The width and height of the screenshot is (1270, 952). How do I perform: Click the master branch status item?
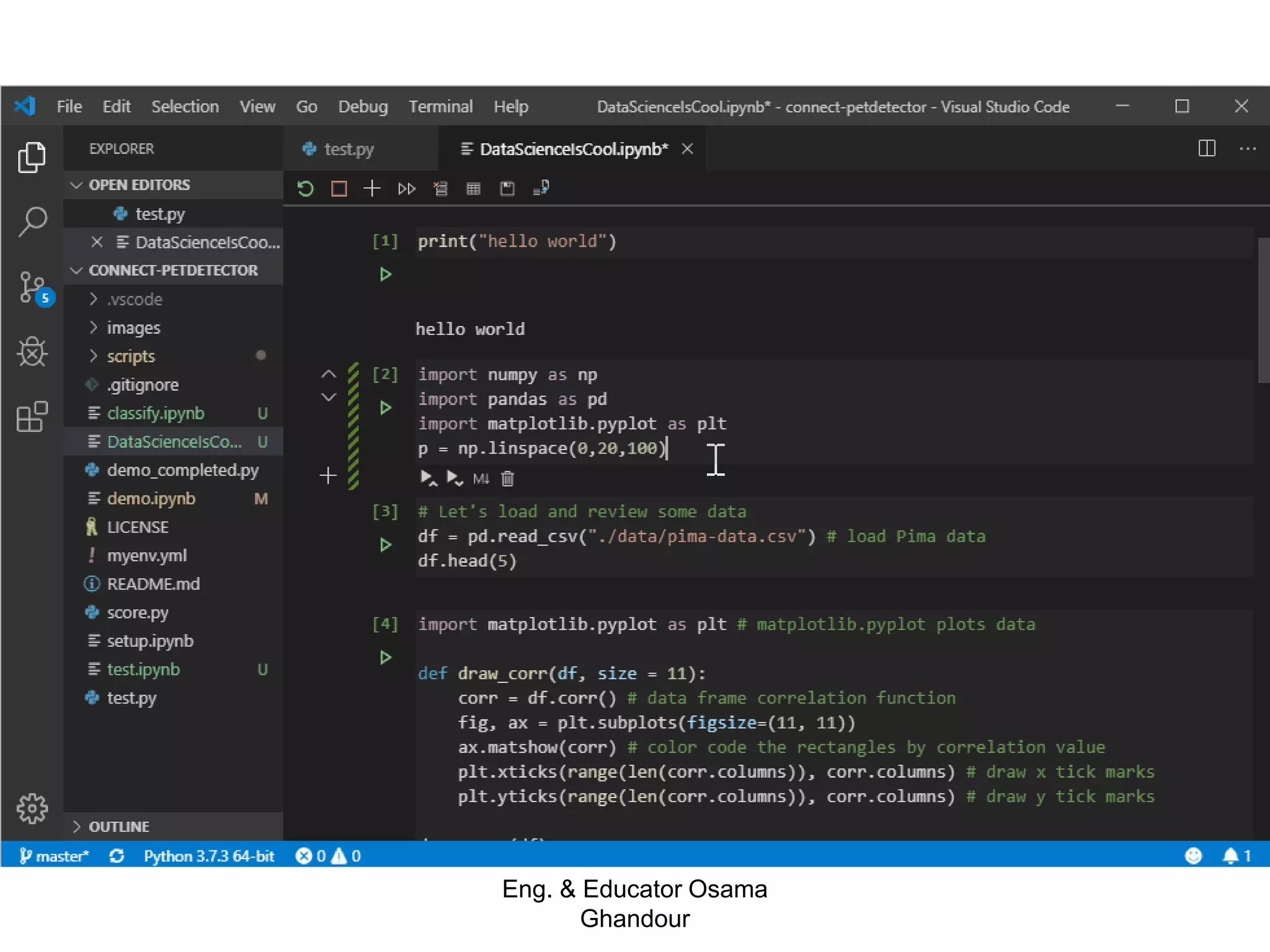coord(55,856)
